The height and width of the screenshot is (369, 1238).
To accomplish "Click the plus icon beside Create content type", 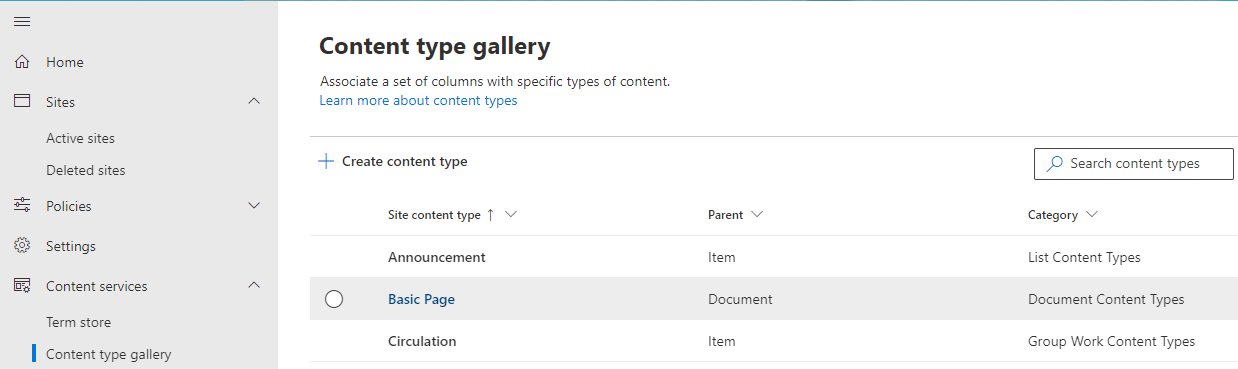I will coord(326,161).
